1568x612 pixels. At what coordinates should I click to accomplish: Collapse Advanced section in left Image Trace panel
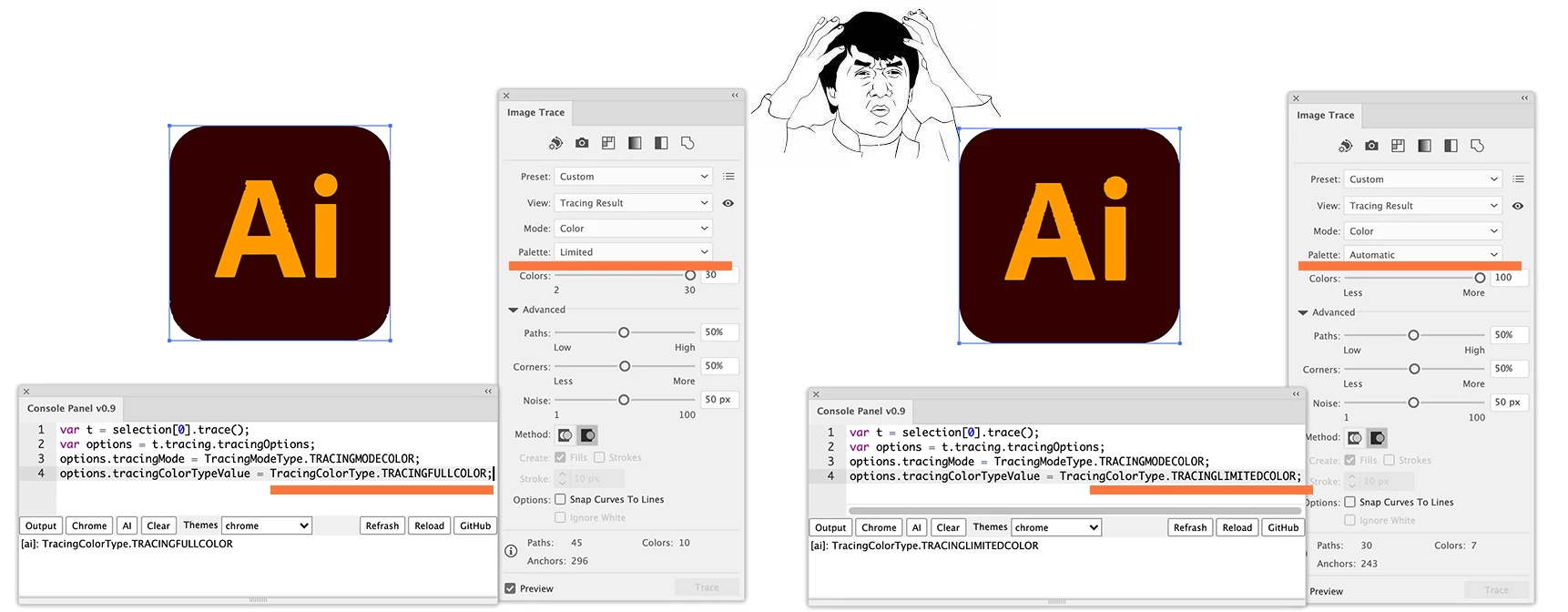pos(514,310)
